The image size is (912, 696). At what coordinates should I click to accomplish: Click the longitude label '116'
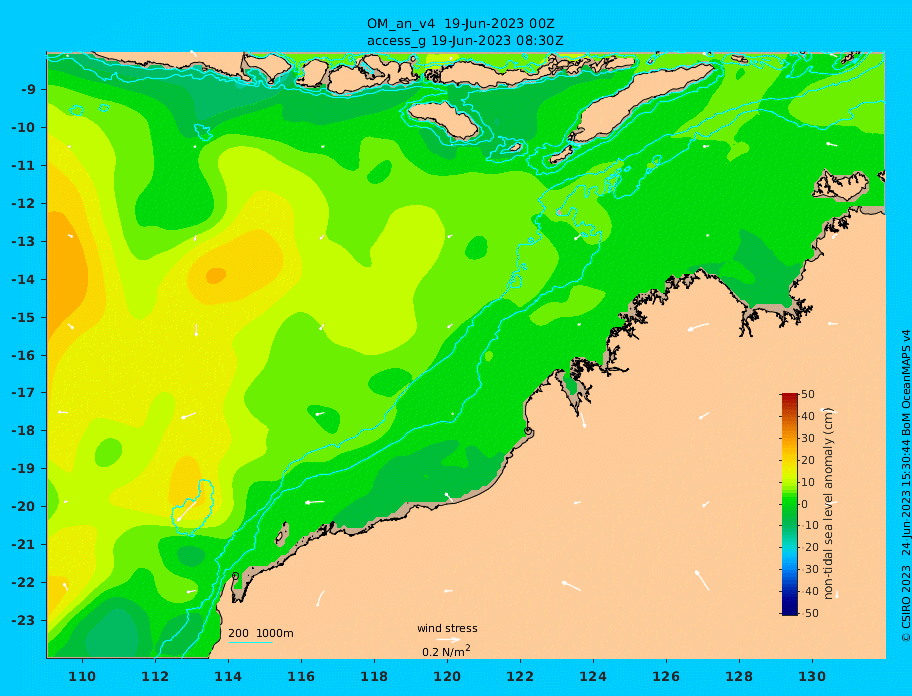coord(301,676)
